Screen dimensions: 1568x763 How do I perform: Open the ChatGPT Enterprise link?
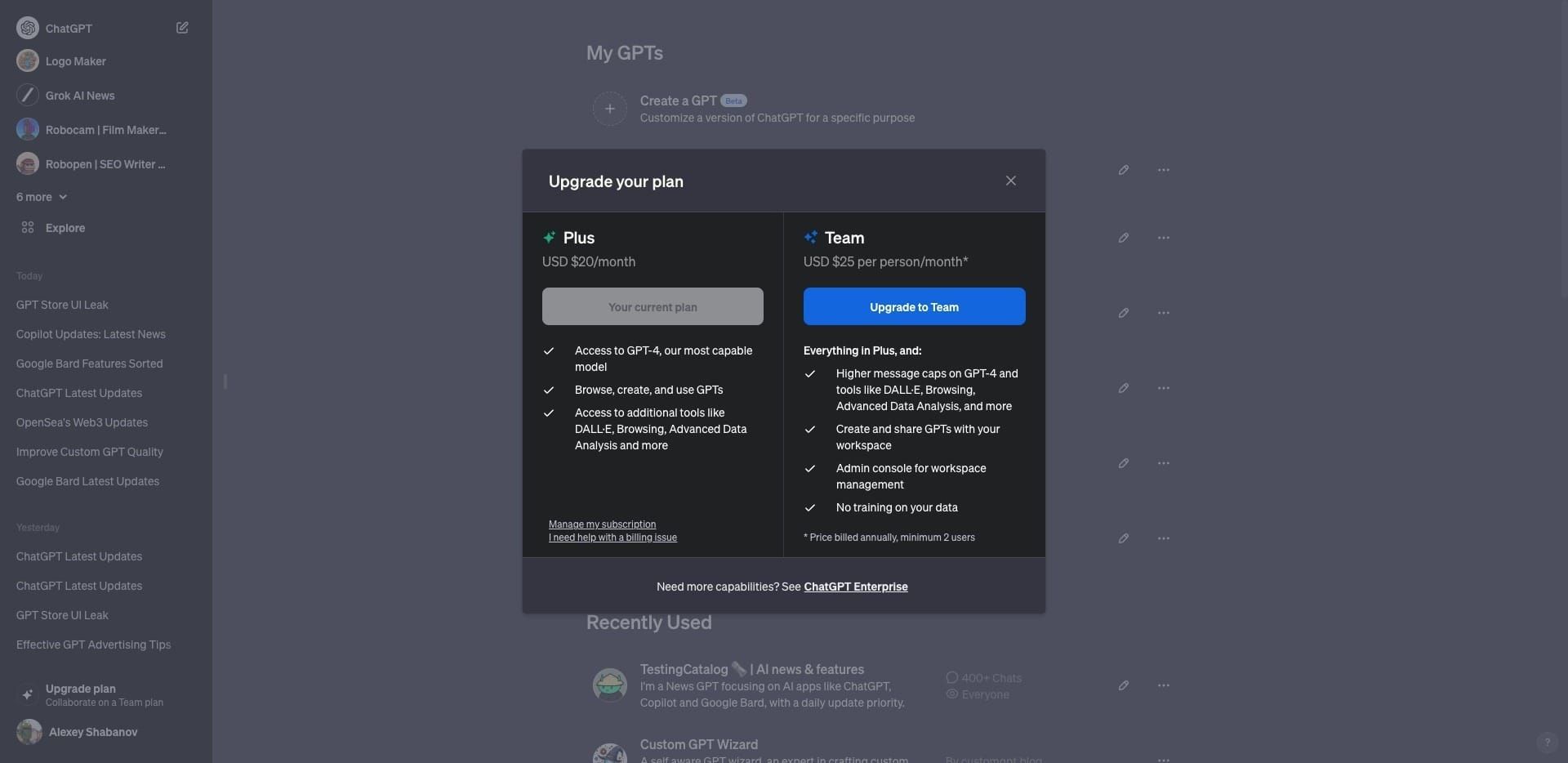pyautogui.click(x=855, y=586)
